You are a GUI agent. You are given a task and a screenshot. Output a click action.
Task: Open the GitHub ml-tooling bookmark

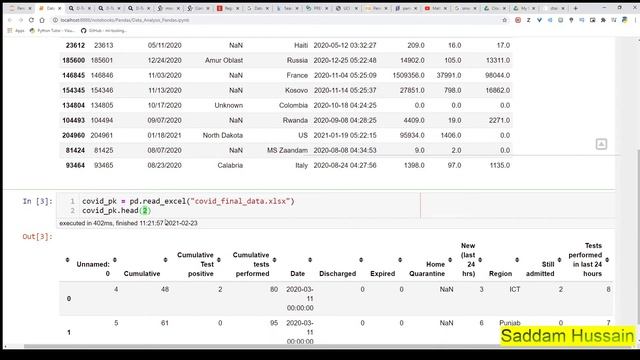[x=104, y=31]
